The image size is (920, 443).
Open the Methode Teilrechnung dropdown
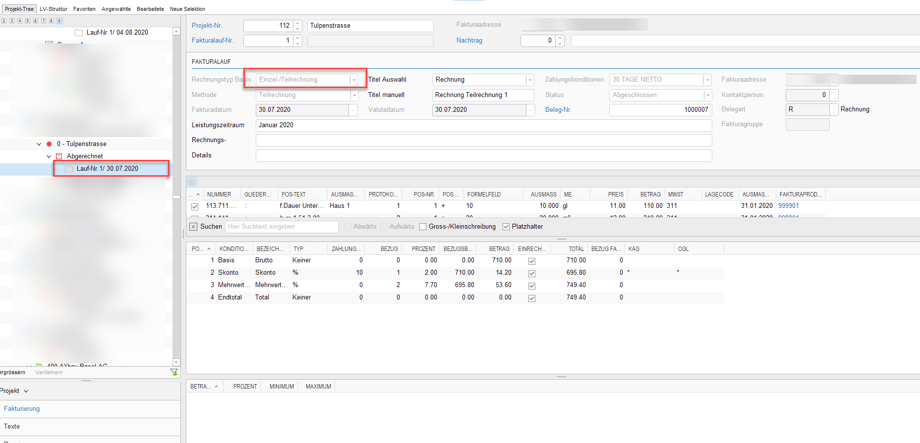point(354,95)
